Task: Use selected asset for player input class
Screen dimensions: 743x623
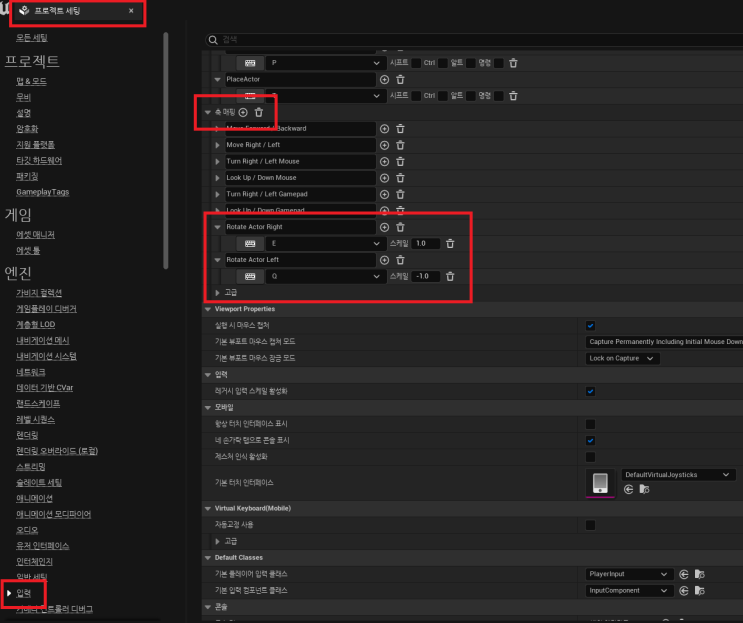Action: 684,575
